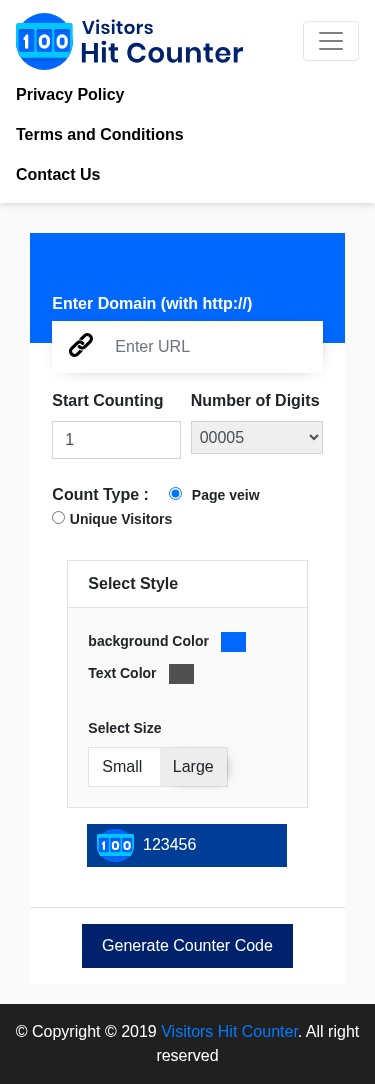Click the chain link icon beside URL field
375x1084 pixels.
(81, 345)
